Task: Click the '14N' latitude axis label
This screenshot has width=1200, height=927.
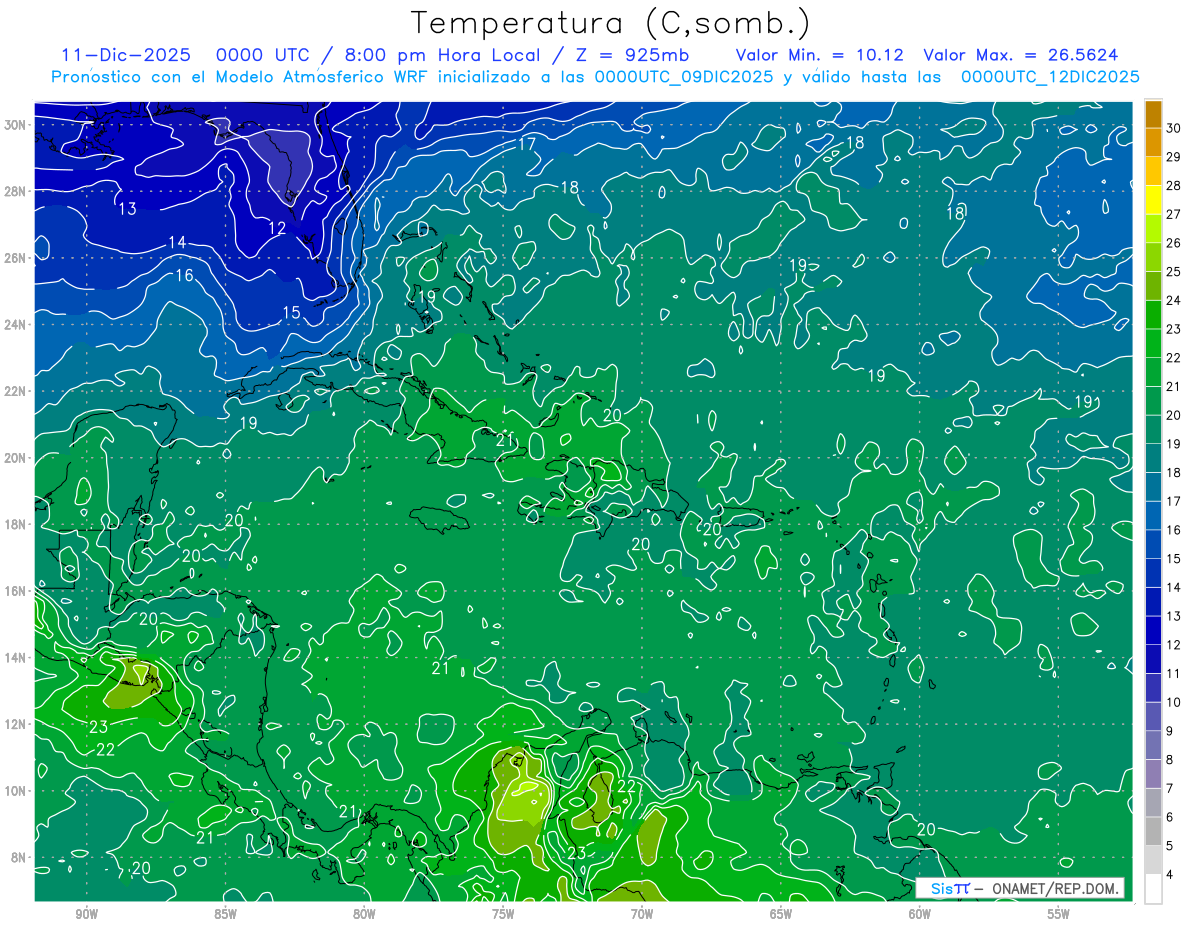Action: (x=15, y=658)
